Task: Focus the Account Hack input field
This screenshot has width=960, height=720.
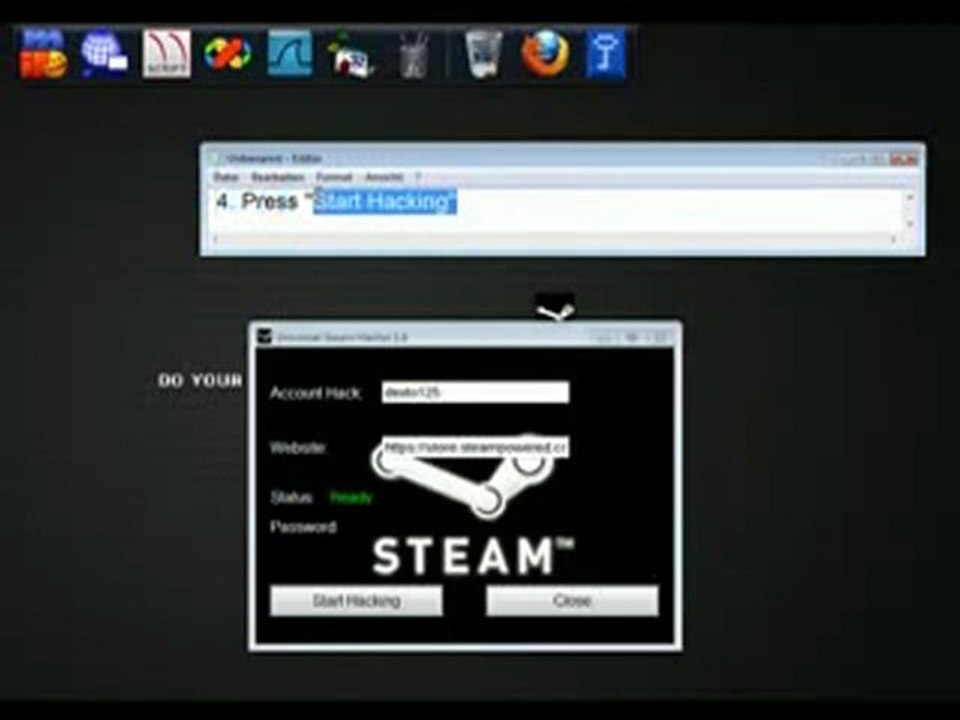Action: click(x=476, y=392)
